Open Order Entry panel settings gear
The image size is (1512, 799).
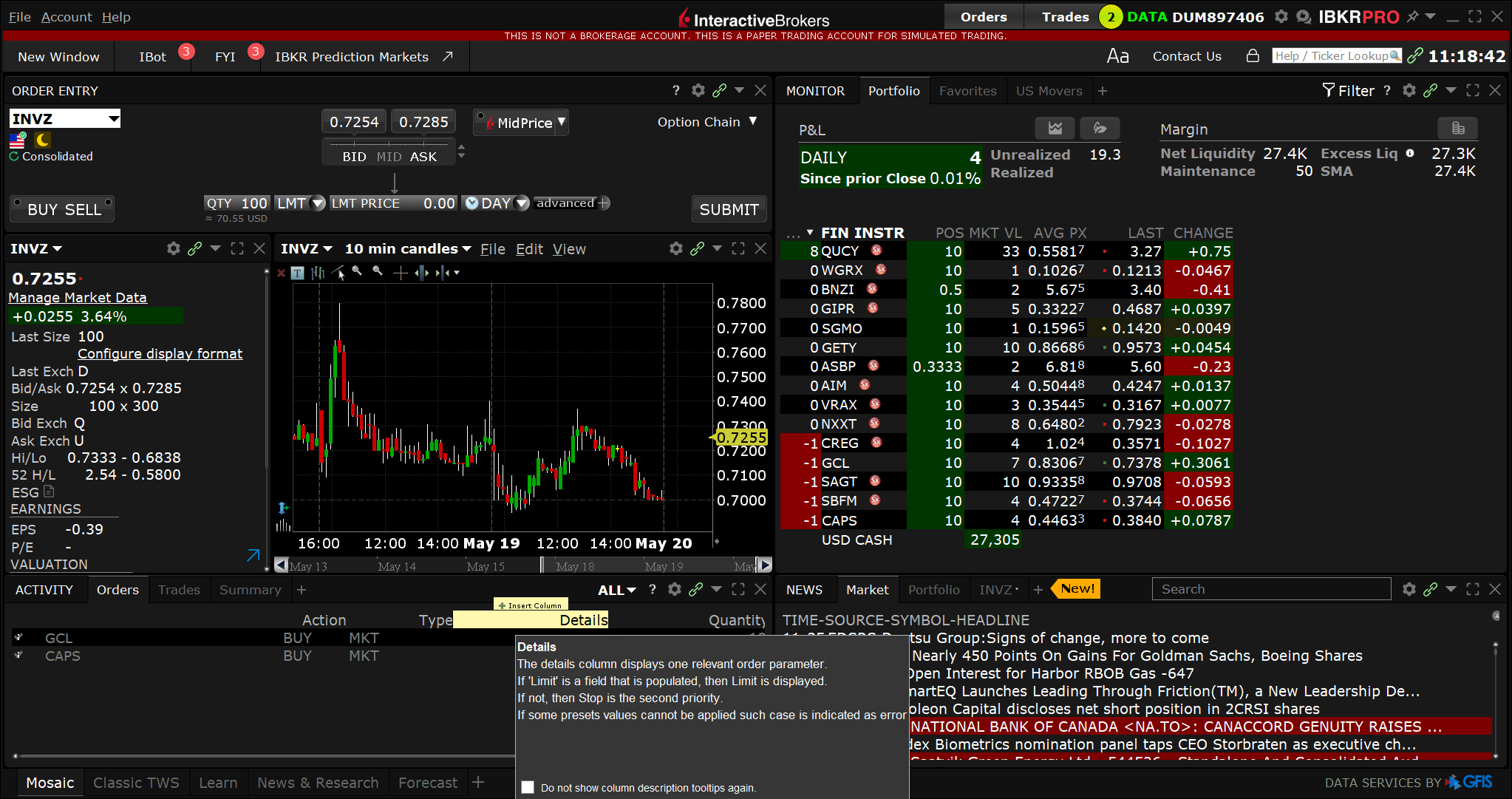(698, 90)
